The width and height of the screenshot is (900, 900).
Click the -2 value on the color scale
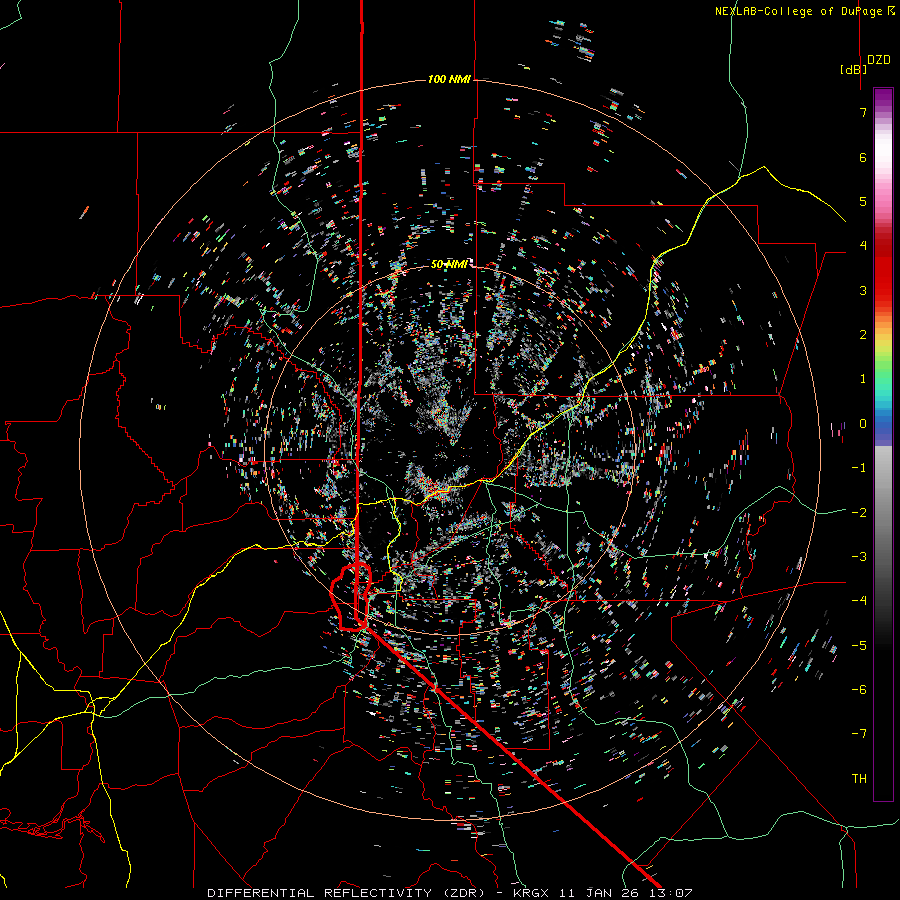pyautogui.click(x=859, y=513)
